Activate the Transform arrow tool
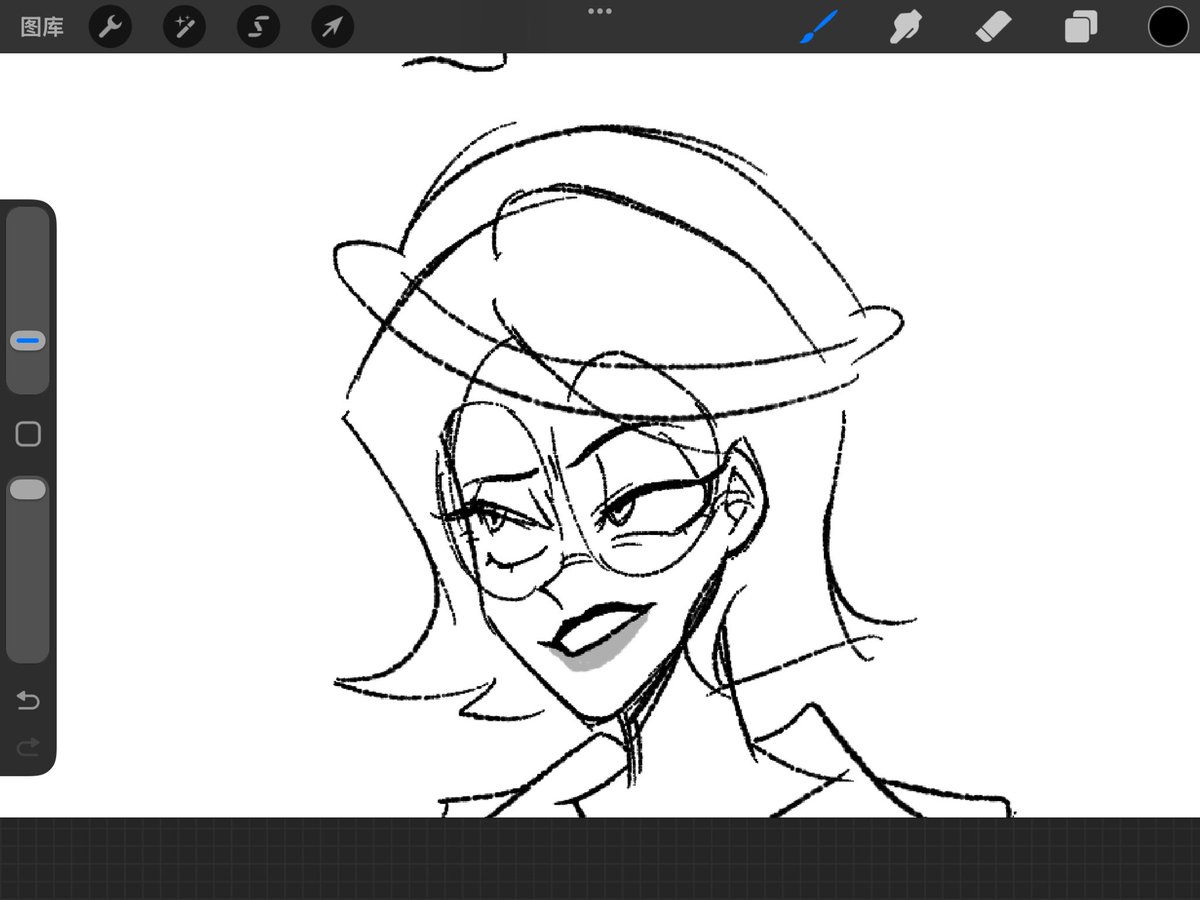 (x=333, y=27)
